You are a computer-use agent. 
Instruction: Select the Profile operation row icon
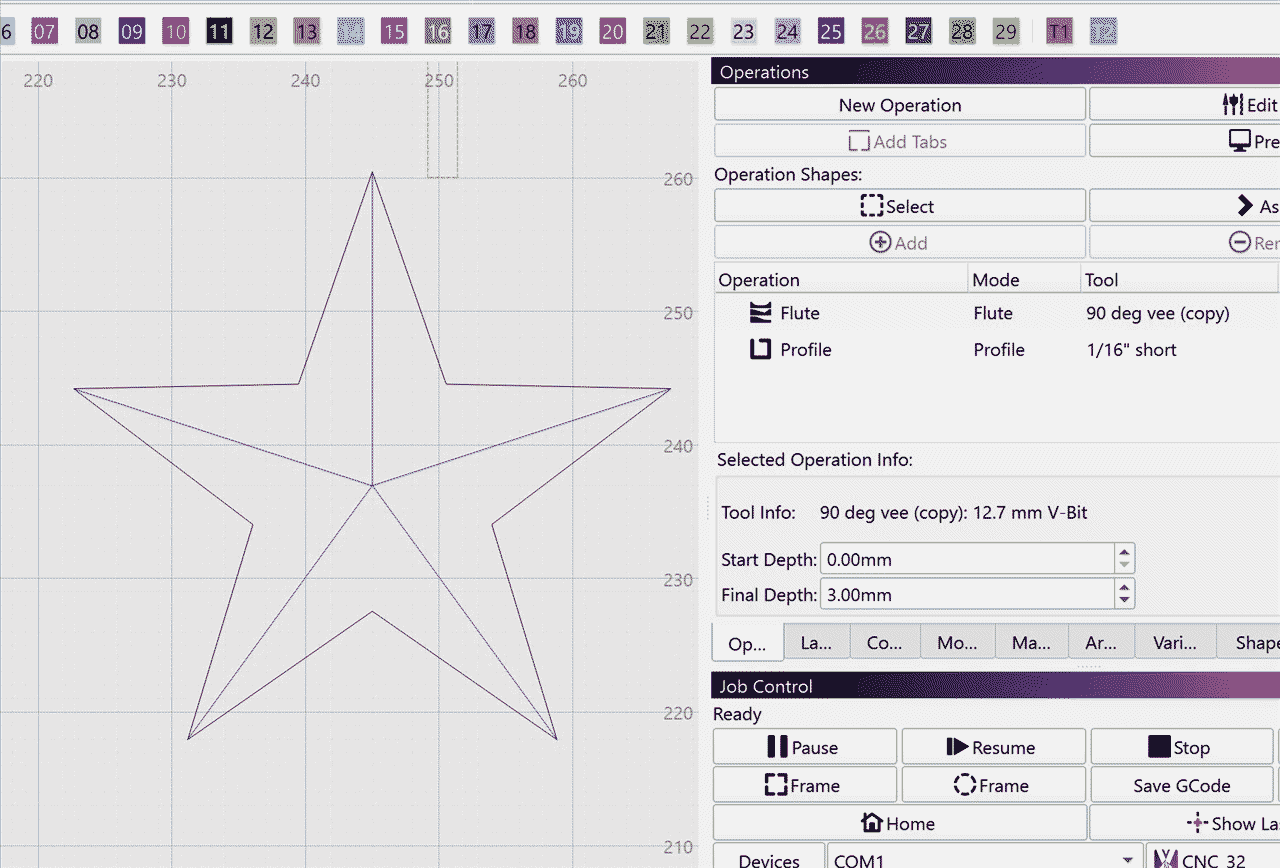coord(761,350)
